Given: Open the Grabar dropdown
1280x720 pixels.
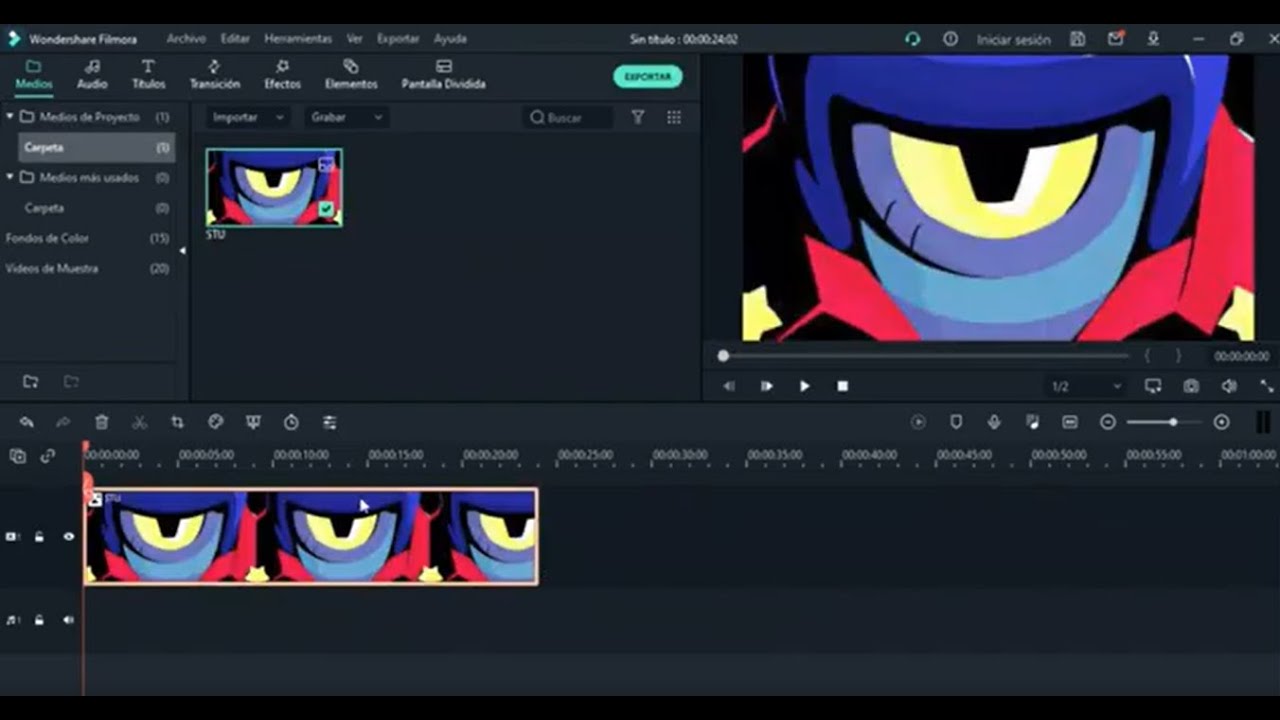Looking at the screenshot, I should pyautogui.click(x=345, y=117).
